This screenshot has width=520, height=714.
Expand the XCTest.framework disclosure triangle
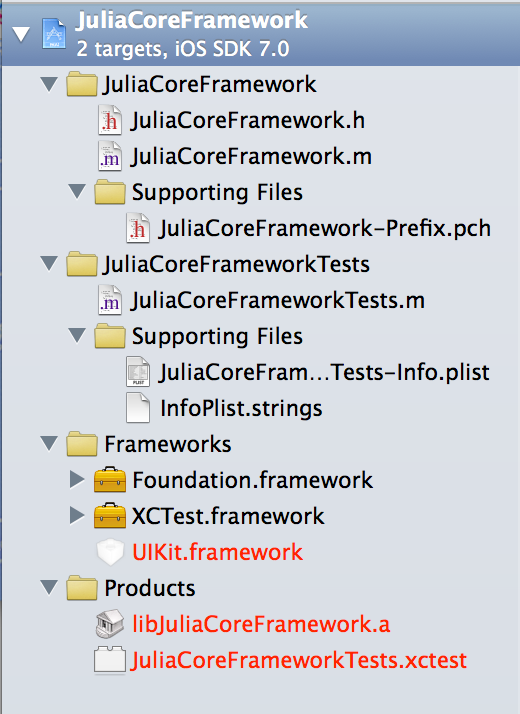point(77,515)
